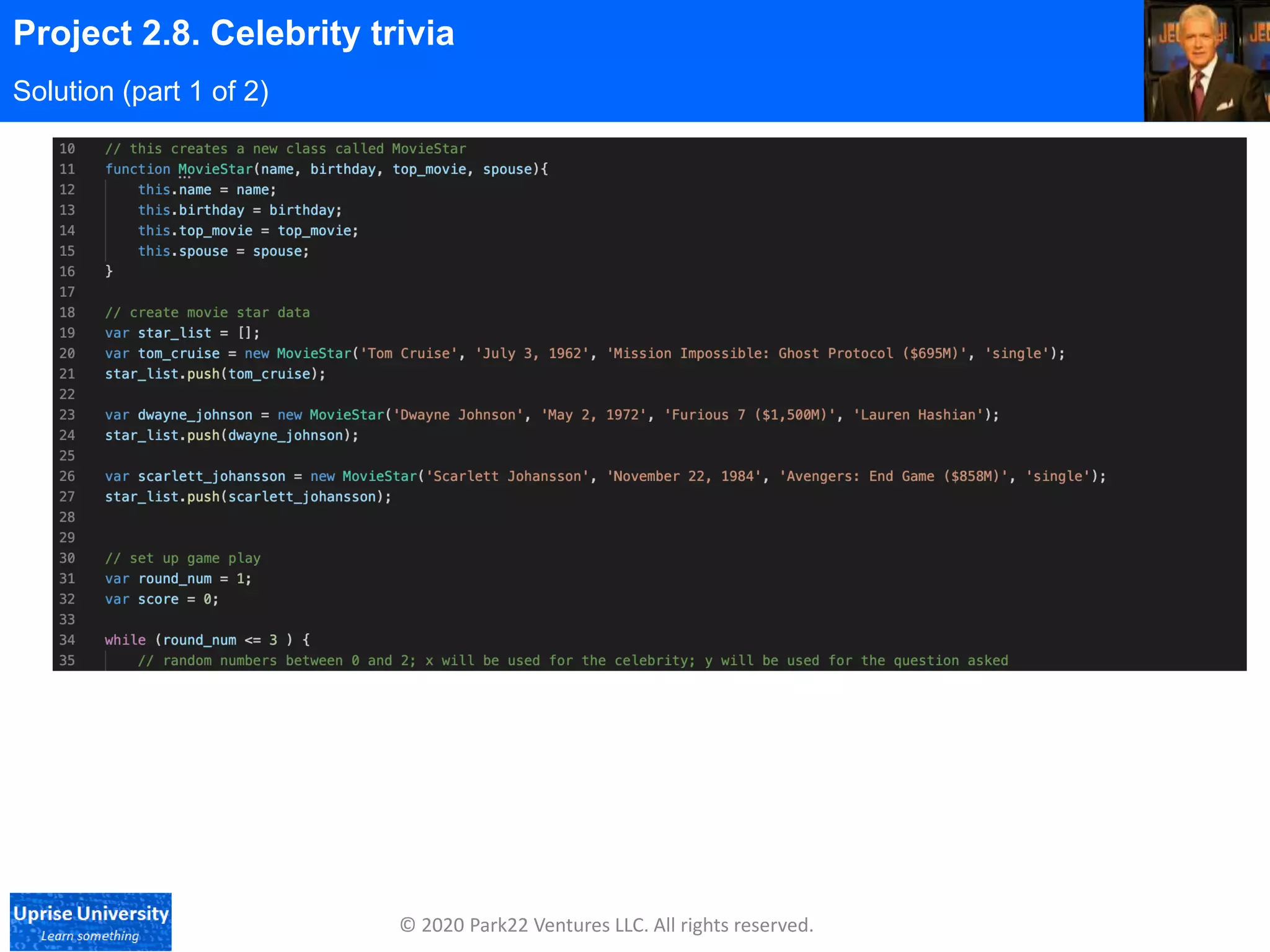1270x952 pixels.
Task: Click the MovieStar function name on line 11
Action: coord(215,169)
